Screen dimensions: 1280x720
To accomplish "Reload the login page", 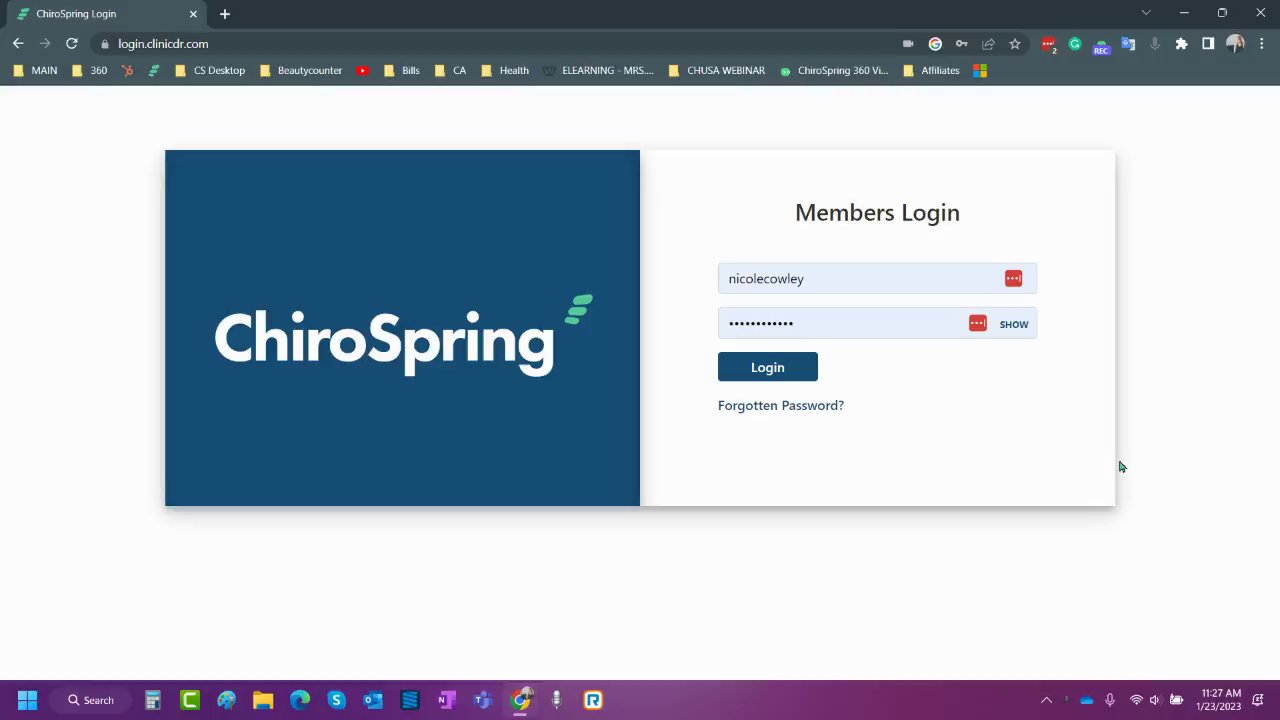I will pos(71,44).
